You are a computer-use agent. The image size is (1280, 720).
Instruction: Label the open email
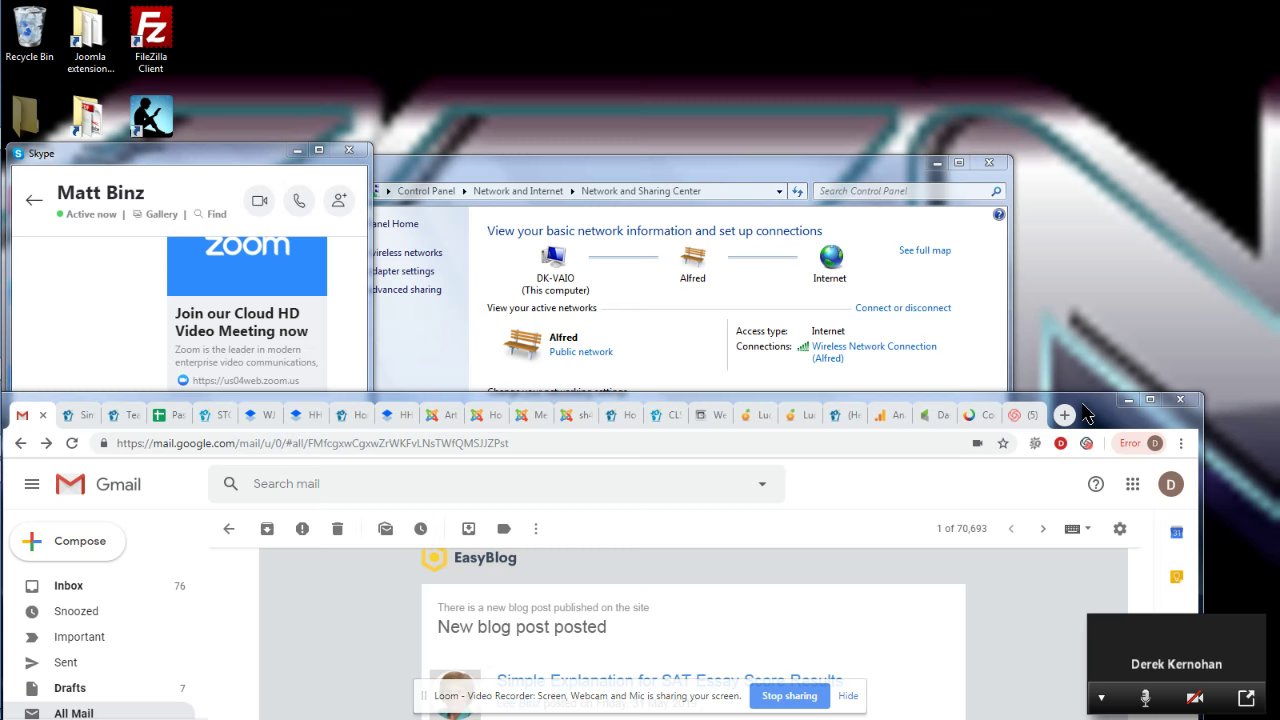pos(503,529)
